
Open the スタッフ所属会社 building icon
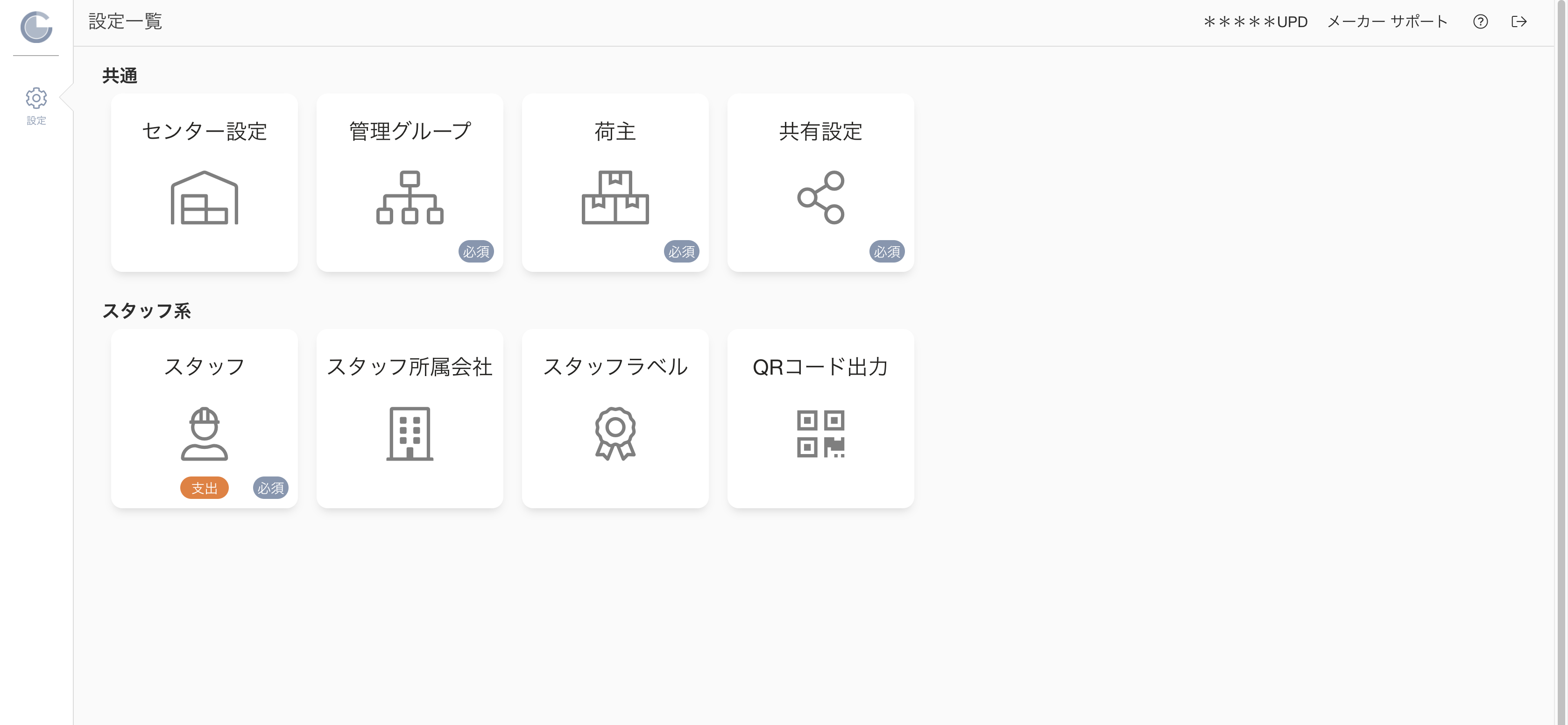[x=410, y=434]
